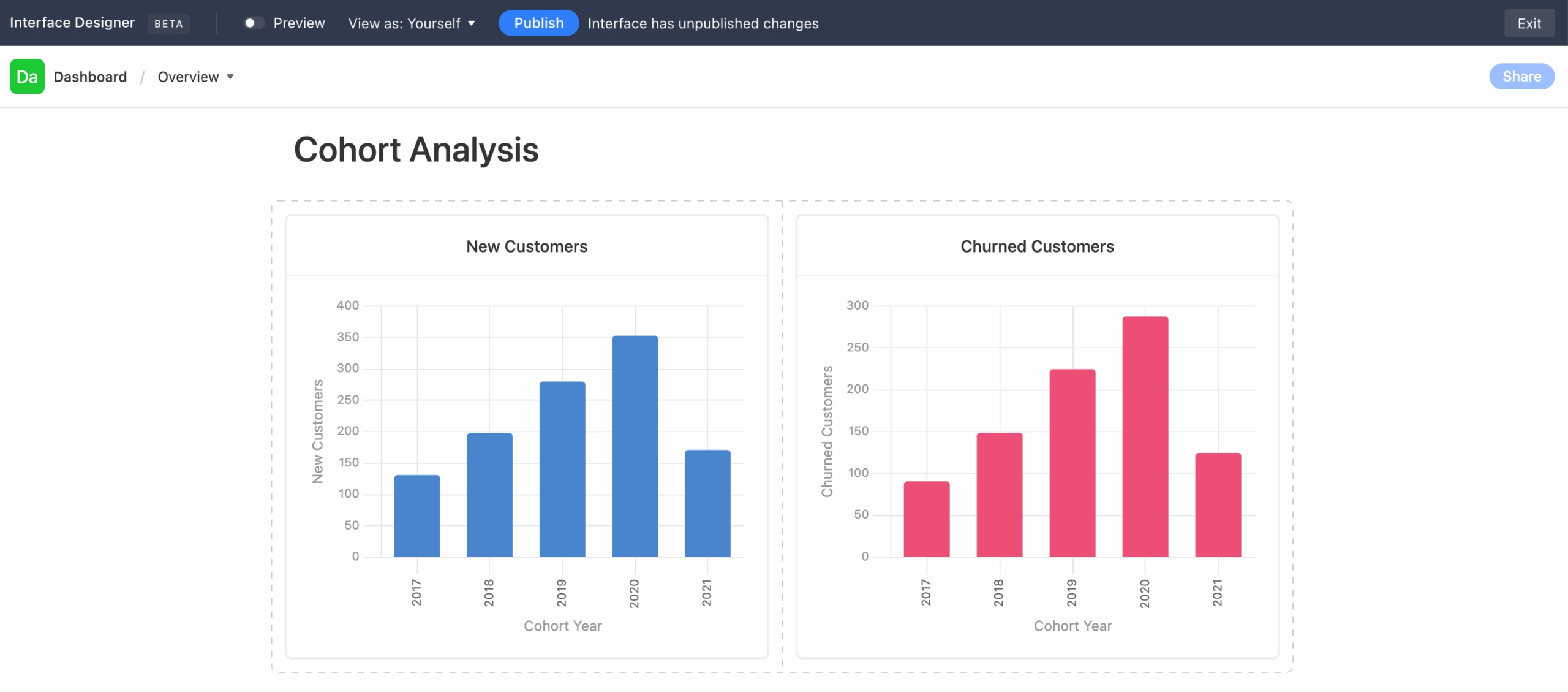Click the Publish button

pyautogui.click(x=538, y=23)
